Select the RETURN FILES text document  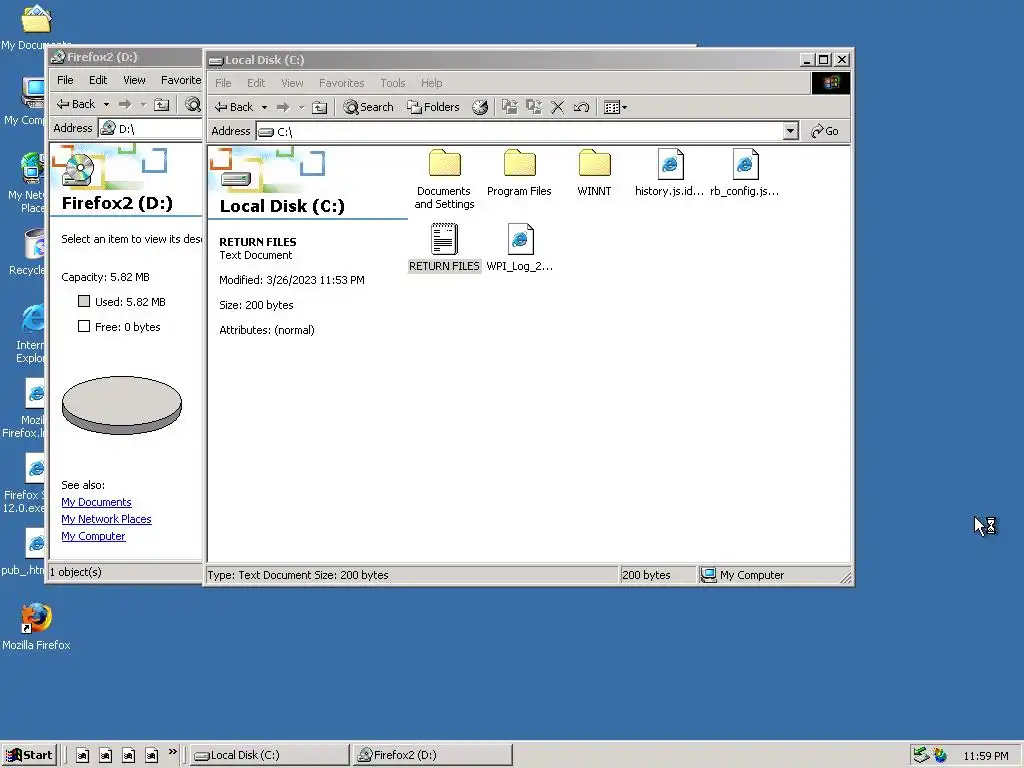(444, 248)
